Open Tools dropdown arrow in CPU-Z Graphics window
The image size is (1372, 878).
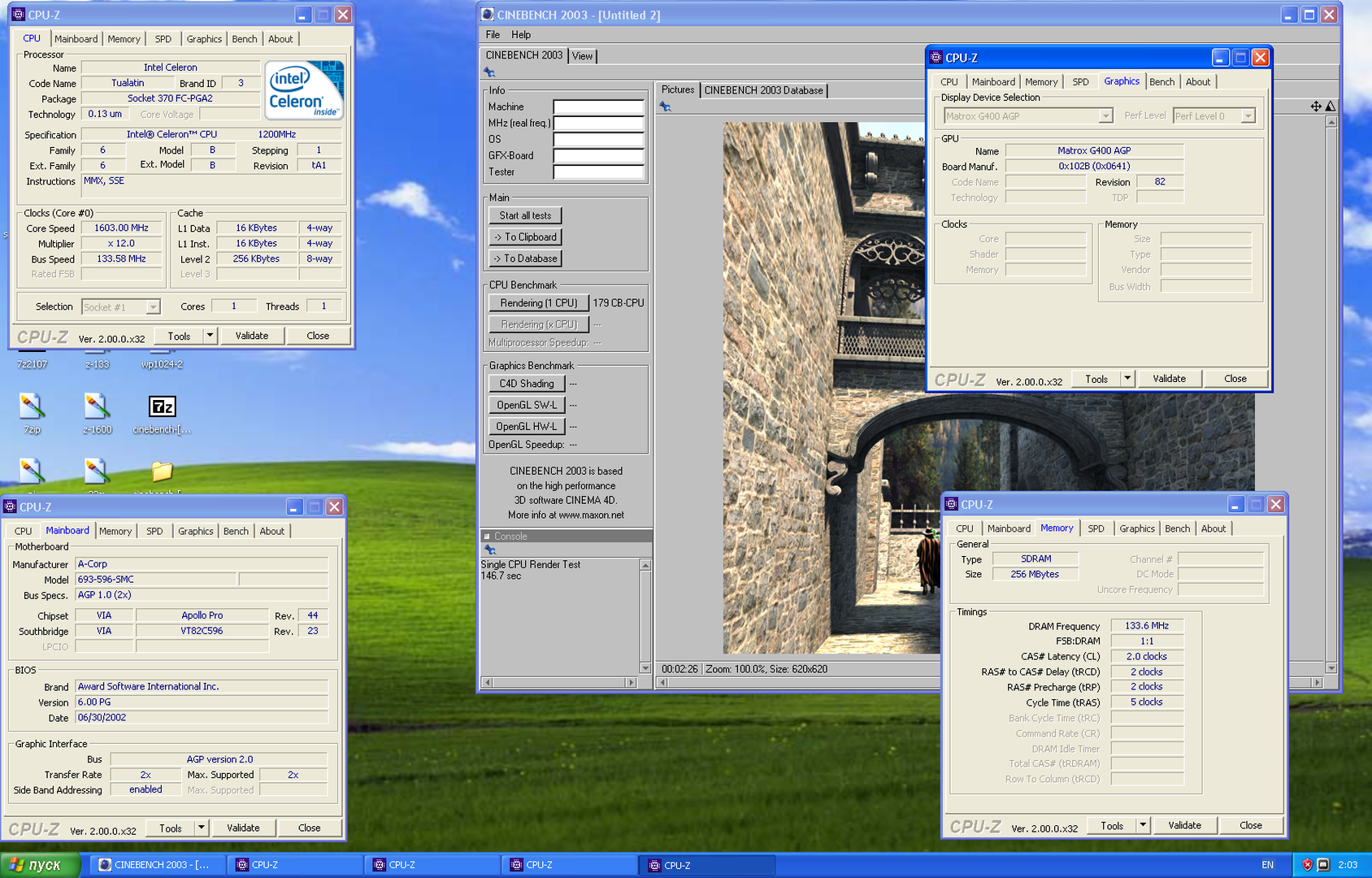tap(1127, 379)
